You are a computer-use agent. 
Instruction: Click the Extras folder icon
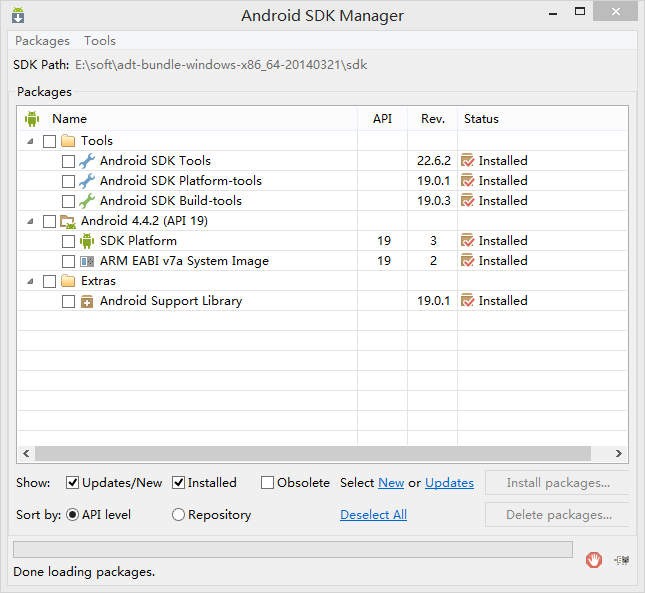click(x=68, y=281)
